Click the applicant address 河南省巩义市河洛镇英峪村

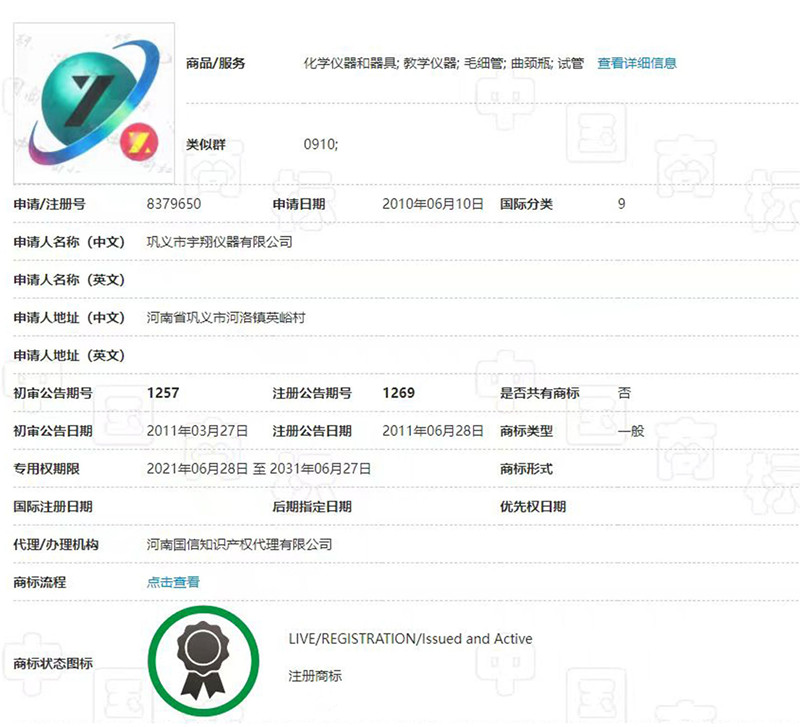(x=225, y=318)
